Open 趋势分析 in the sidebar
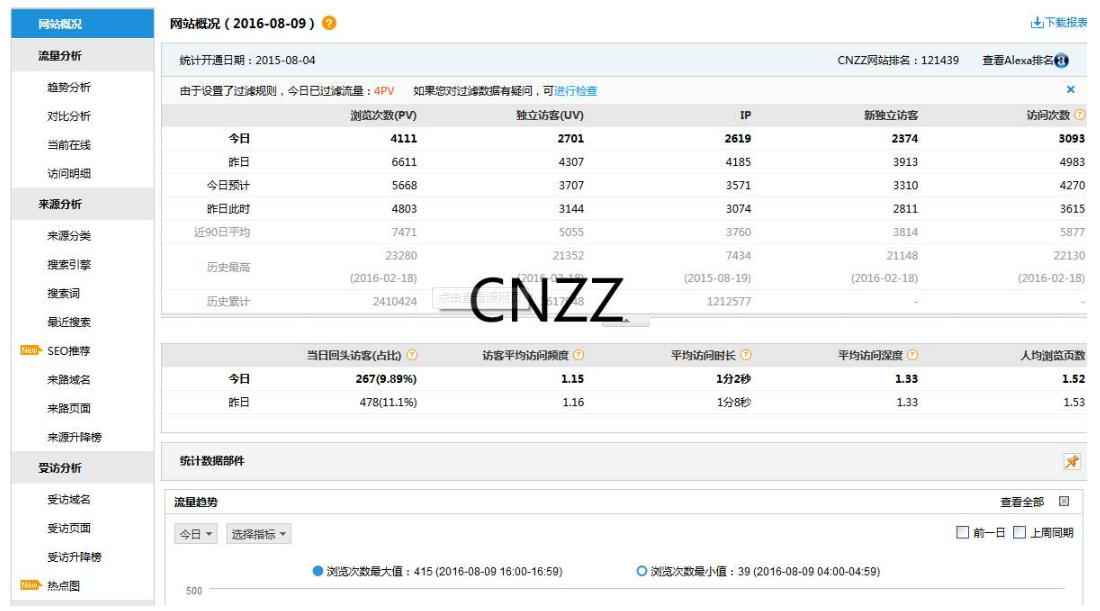 68,88
